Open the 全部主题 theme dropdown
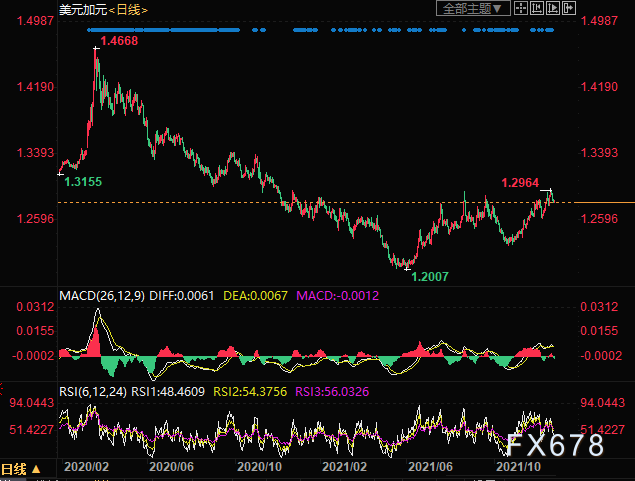The width and height of the screenshot is (635, 481). (473, 9)
